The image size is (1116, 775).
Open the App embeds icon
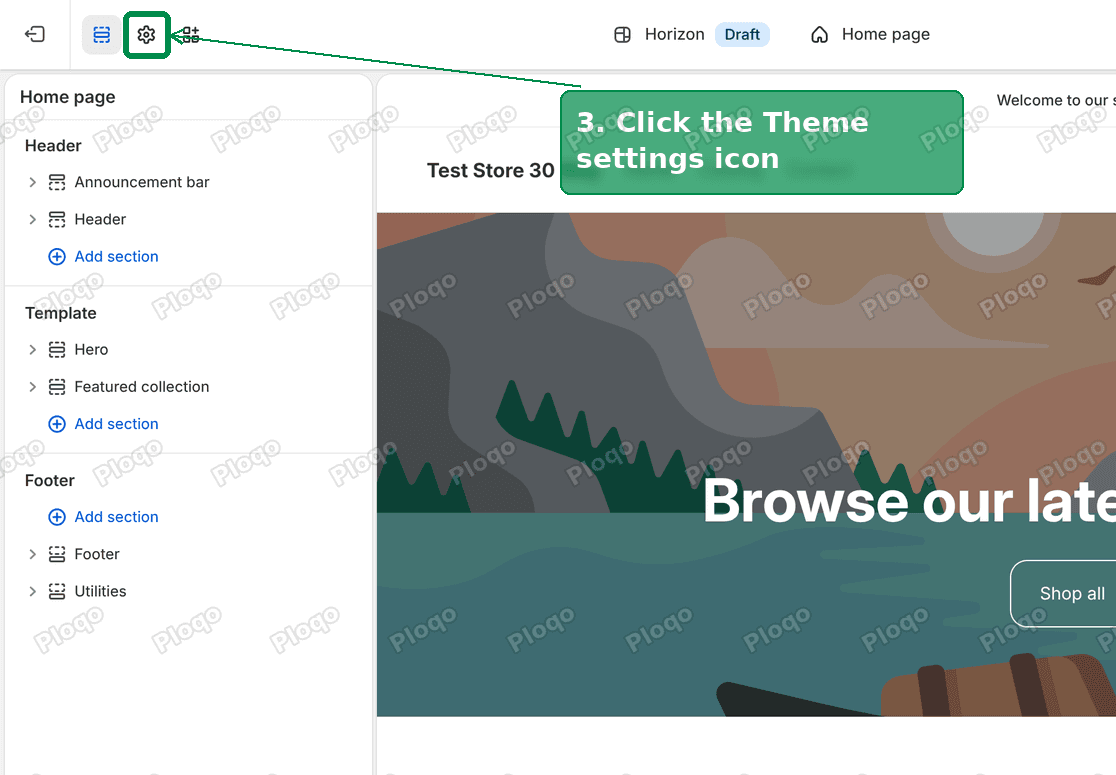(x=191, y=34)
